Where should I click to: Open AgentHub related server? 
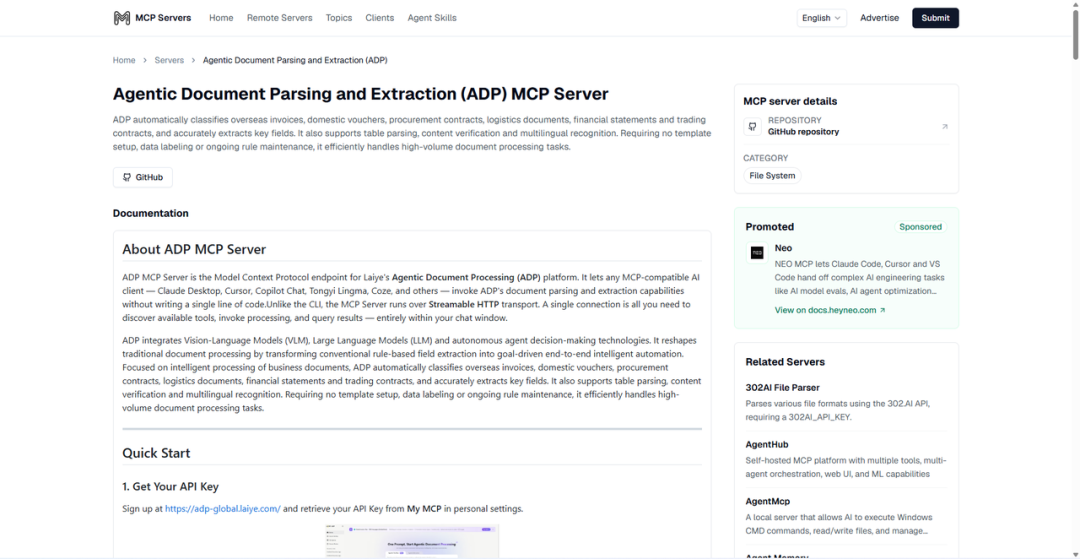(x=767, y=445)
